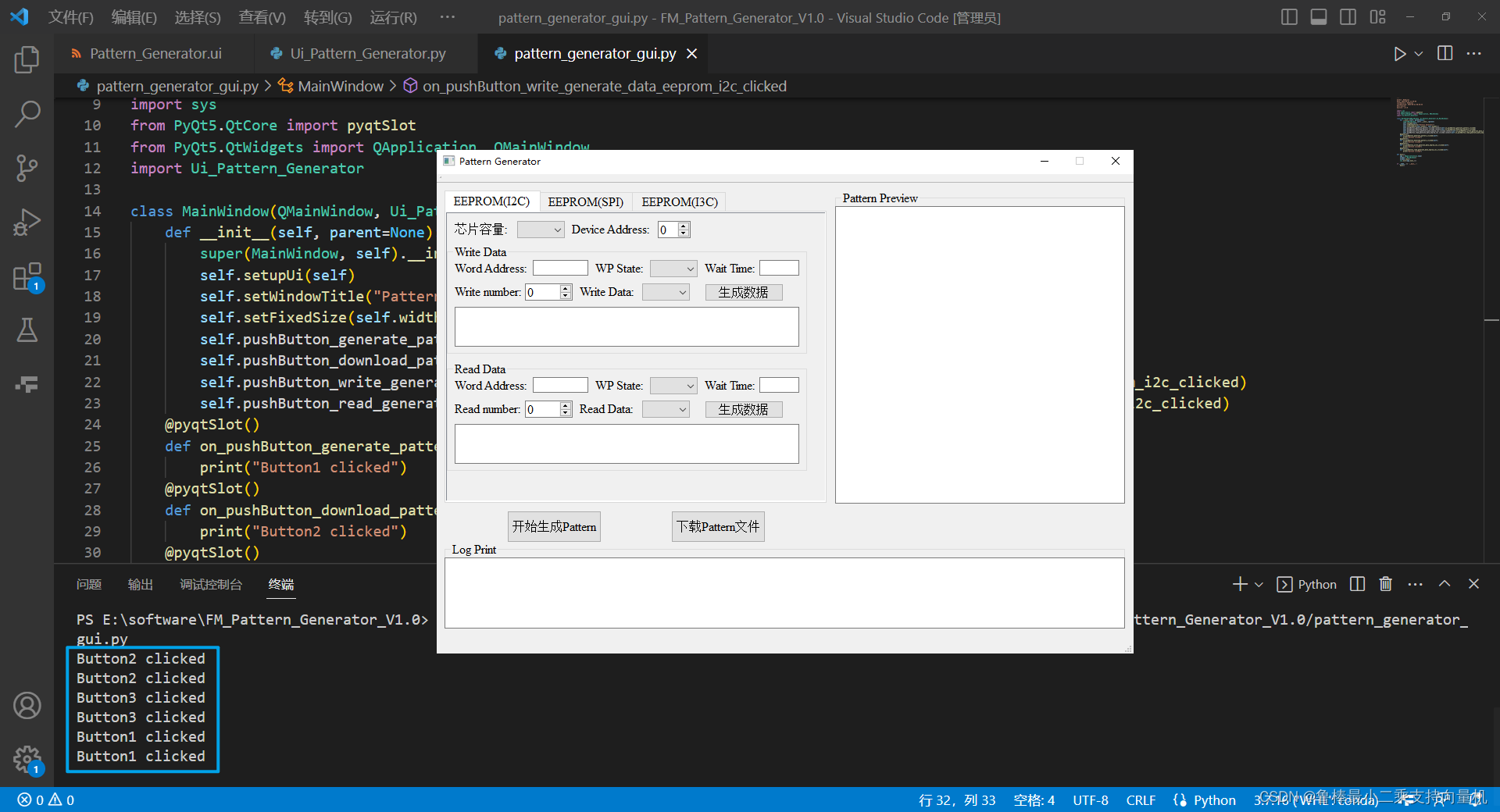This screenshot has width=1500, height=812.
Task: Open the Source Control panel icon
Action: click(27, 168)
